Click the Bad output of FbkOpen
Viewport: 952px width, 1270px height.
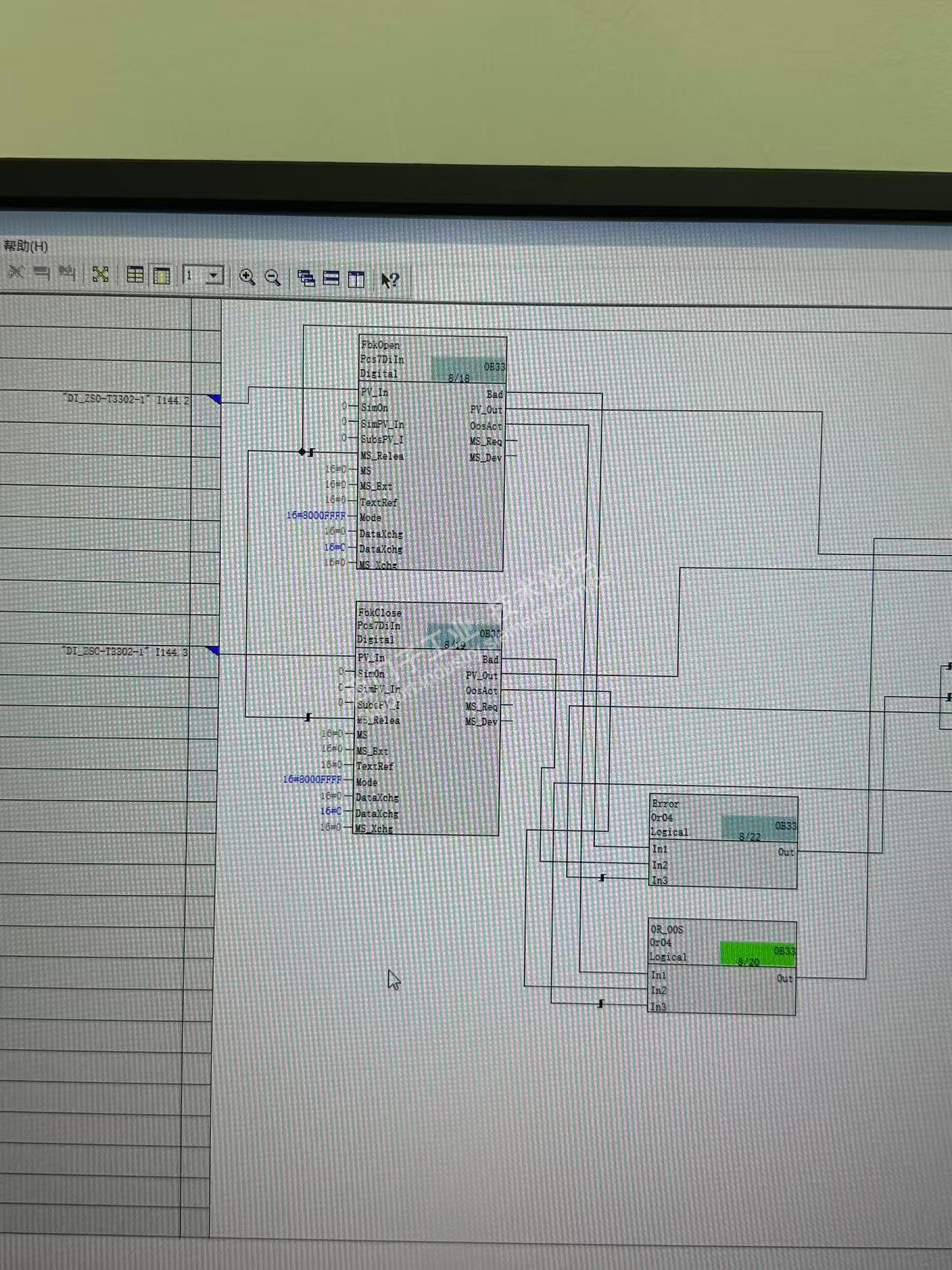(x=495, y=394)
